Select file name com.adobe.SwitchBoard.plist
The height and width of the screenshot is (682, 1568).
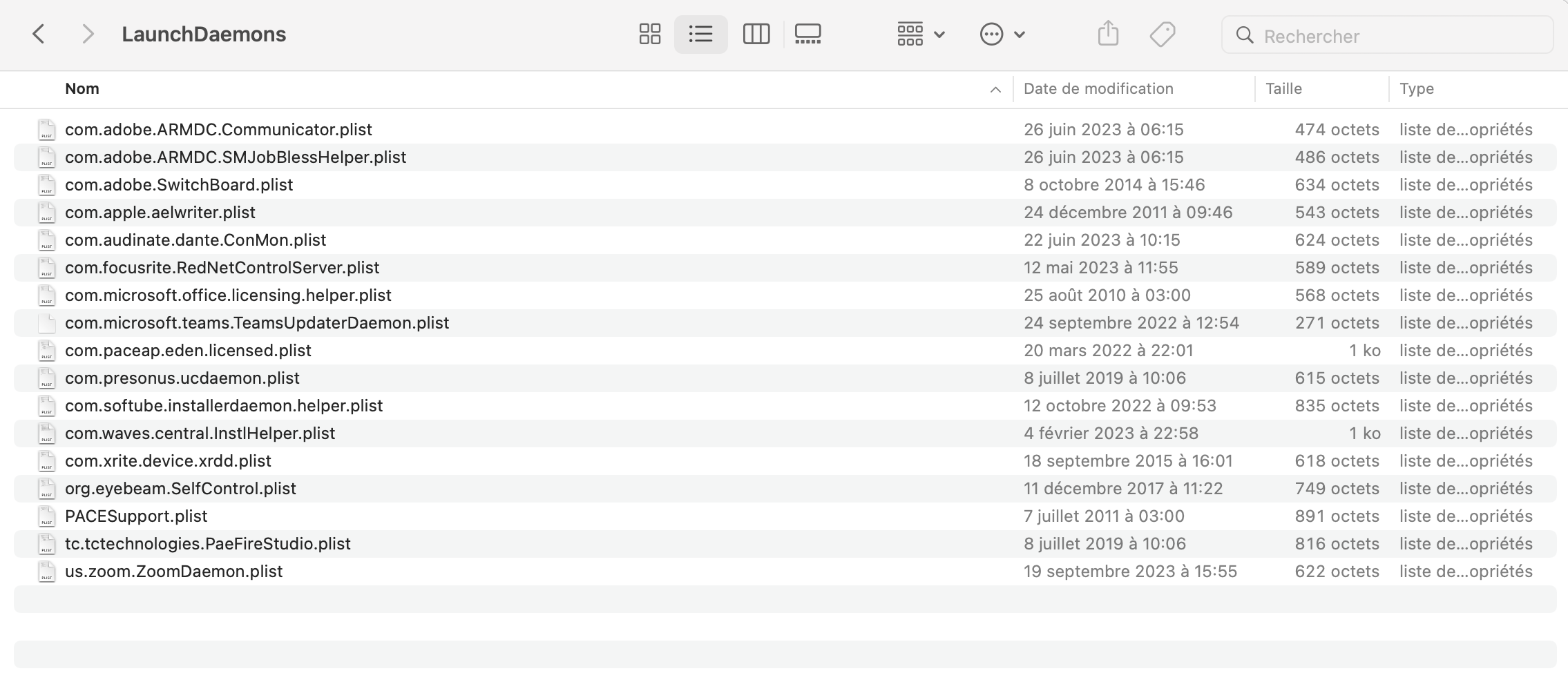[x=179, y=184]
